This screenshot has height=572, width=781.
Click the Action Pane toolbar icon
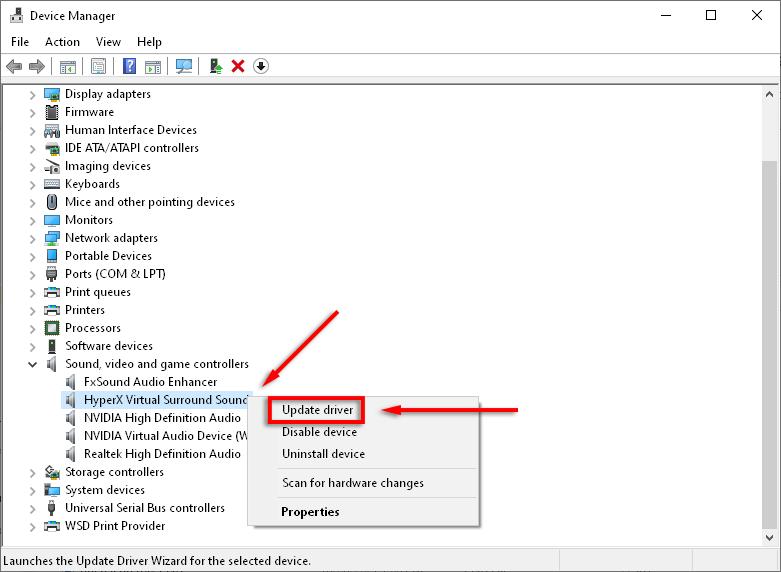[153, 66]
